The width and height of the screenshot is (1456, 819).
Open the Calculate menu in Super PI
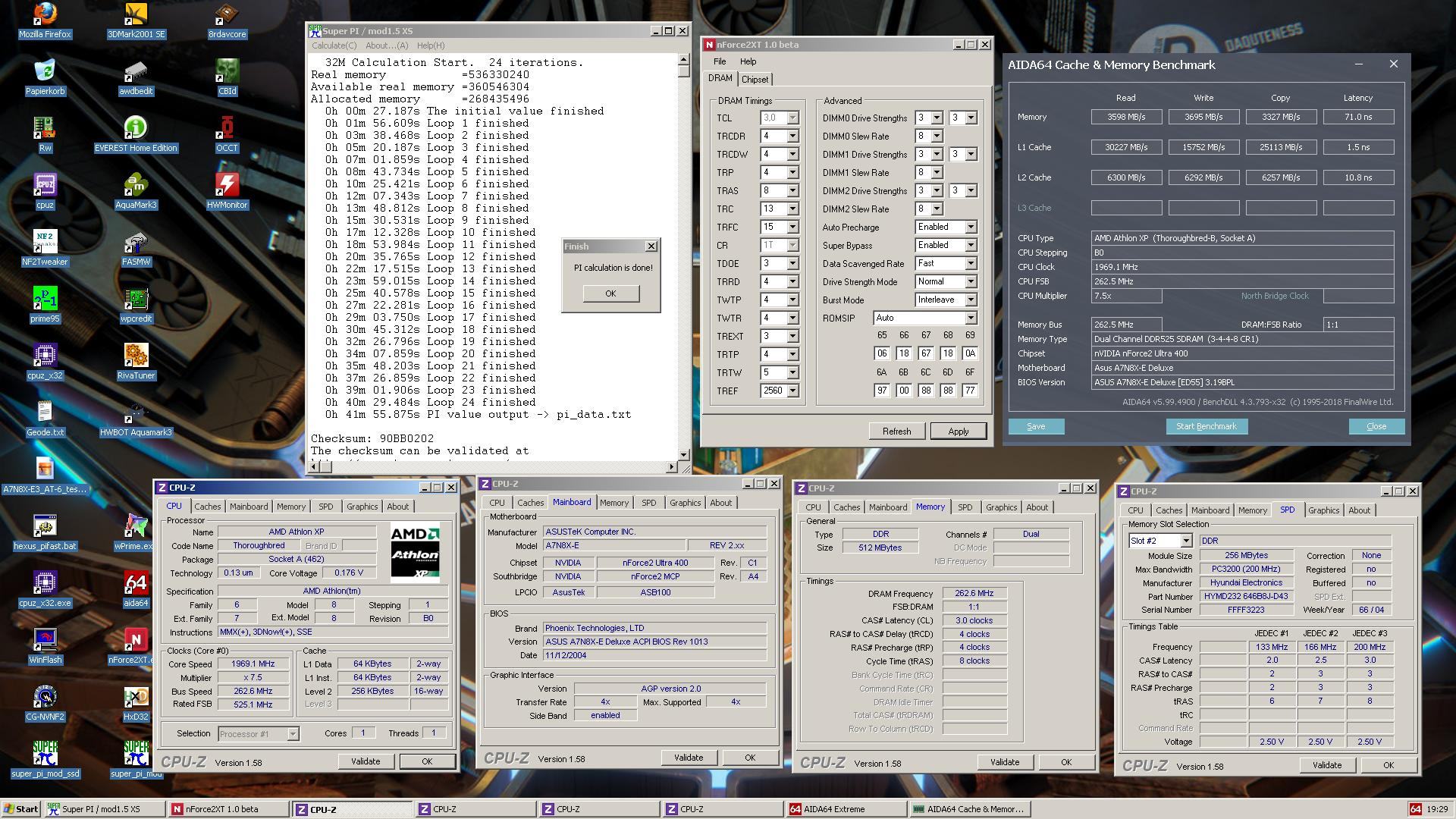tap(334, 45)
